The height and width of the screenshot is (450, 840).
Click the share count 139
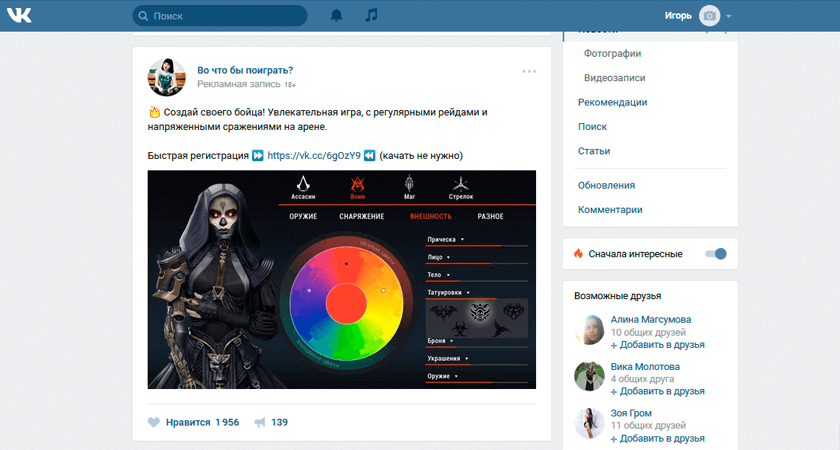coord(279,422)
